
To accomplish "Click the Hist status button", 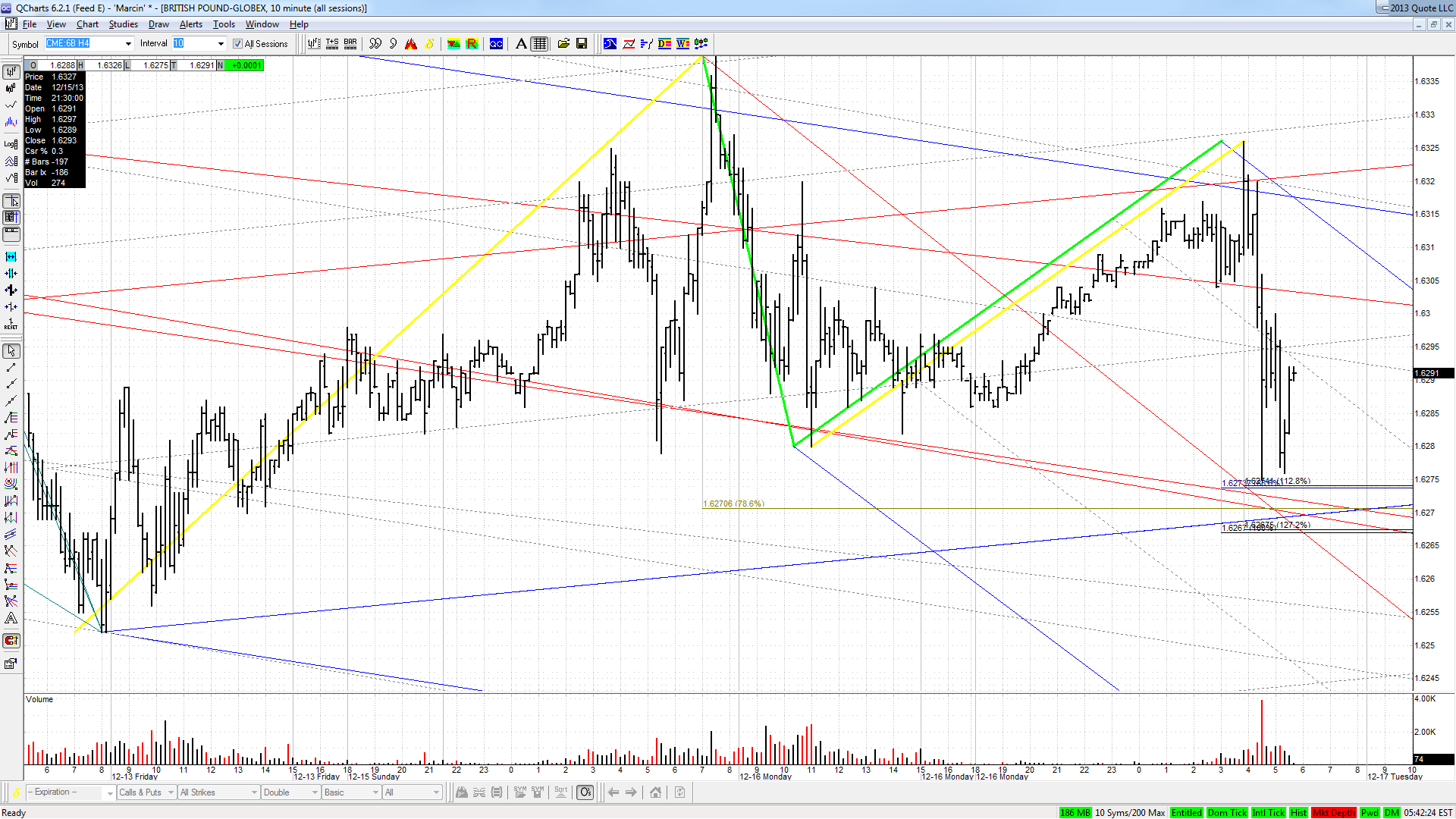I will pyautogui.click(x=1298, y=813).
